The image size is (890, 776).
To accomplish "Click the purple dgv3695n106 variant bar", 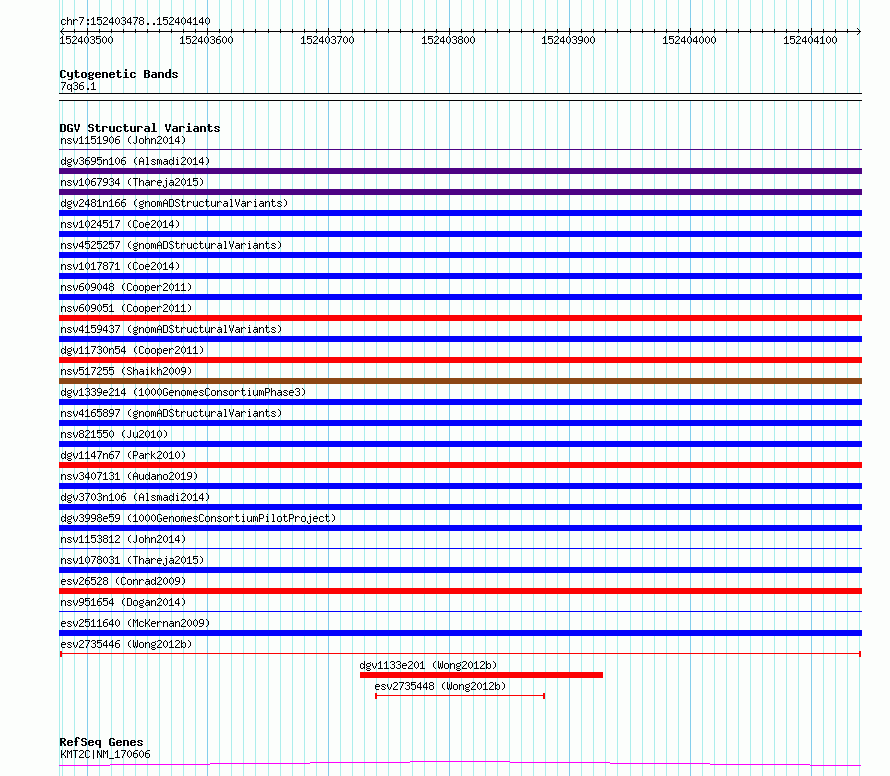I will (x=461, y=171).
